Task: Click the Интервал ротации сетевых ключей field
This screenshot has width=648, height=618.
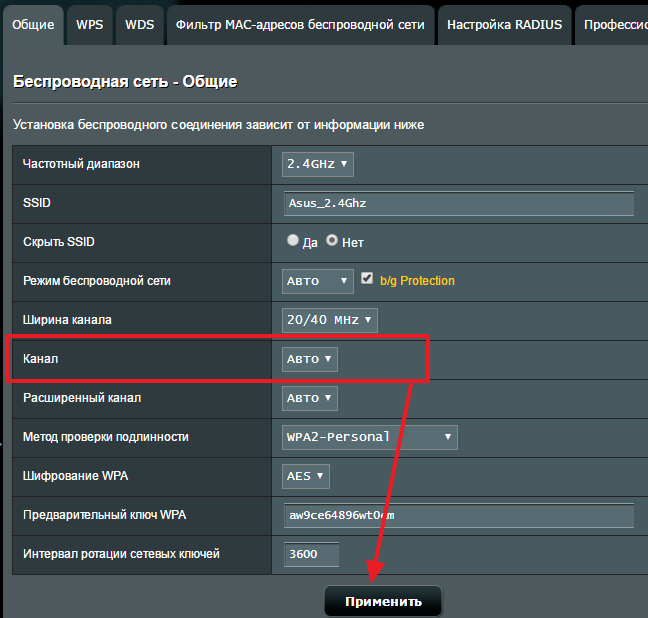Action: 311,554
